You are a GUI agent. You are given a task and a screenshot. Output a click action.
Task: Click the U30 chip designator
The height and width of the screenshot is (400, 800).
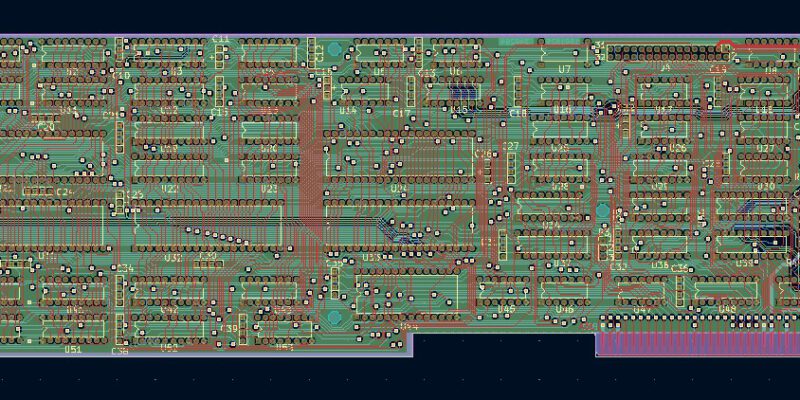766,187
